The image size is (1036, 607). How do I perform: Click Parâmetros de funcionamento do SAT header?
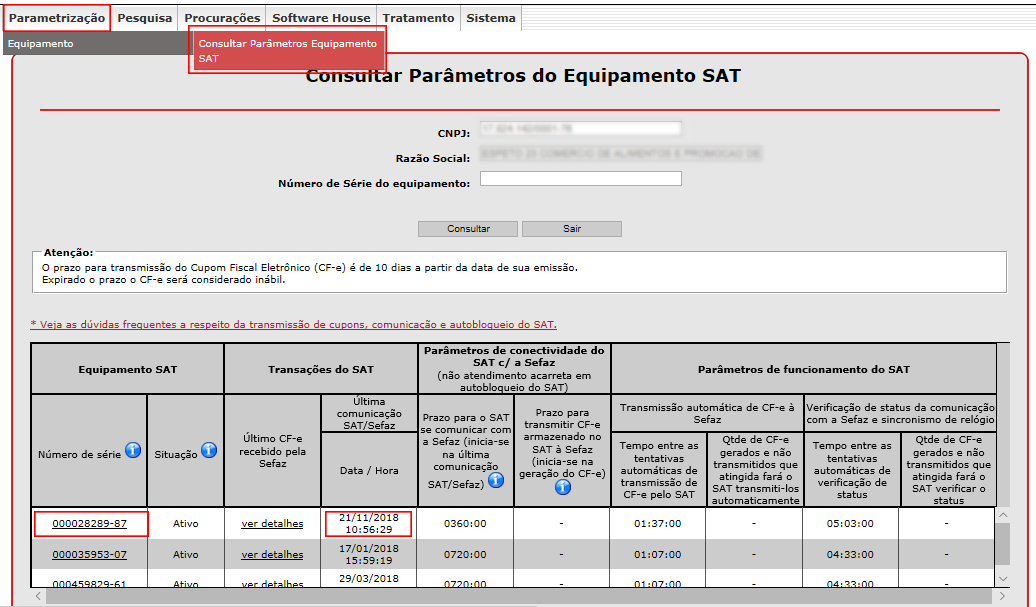click(803, 369)
